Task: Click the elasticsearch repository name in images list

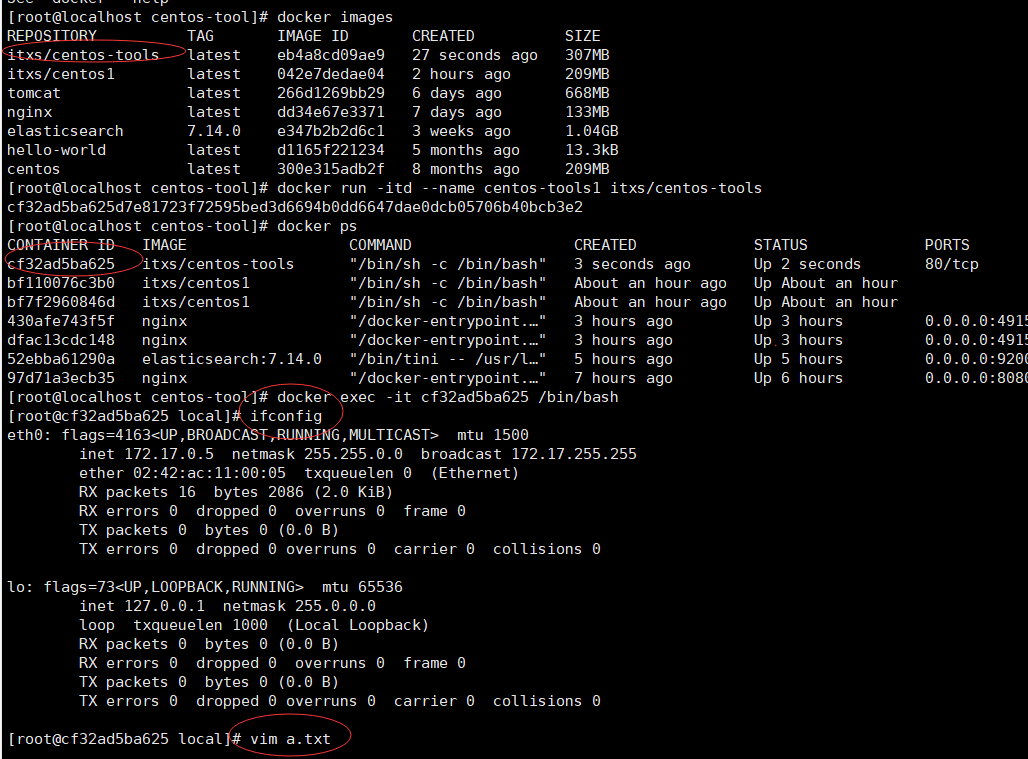Action: [x=65, y=131]
